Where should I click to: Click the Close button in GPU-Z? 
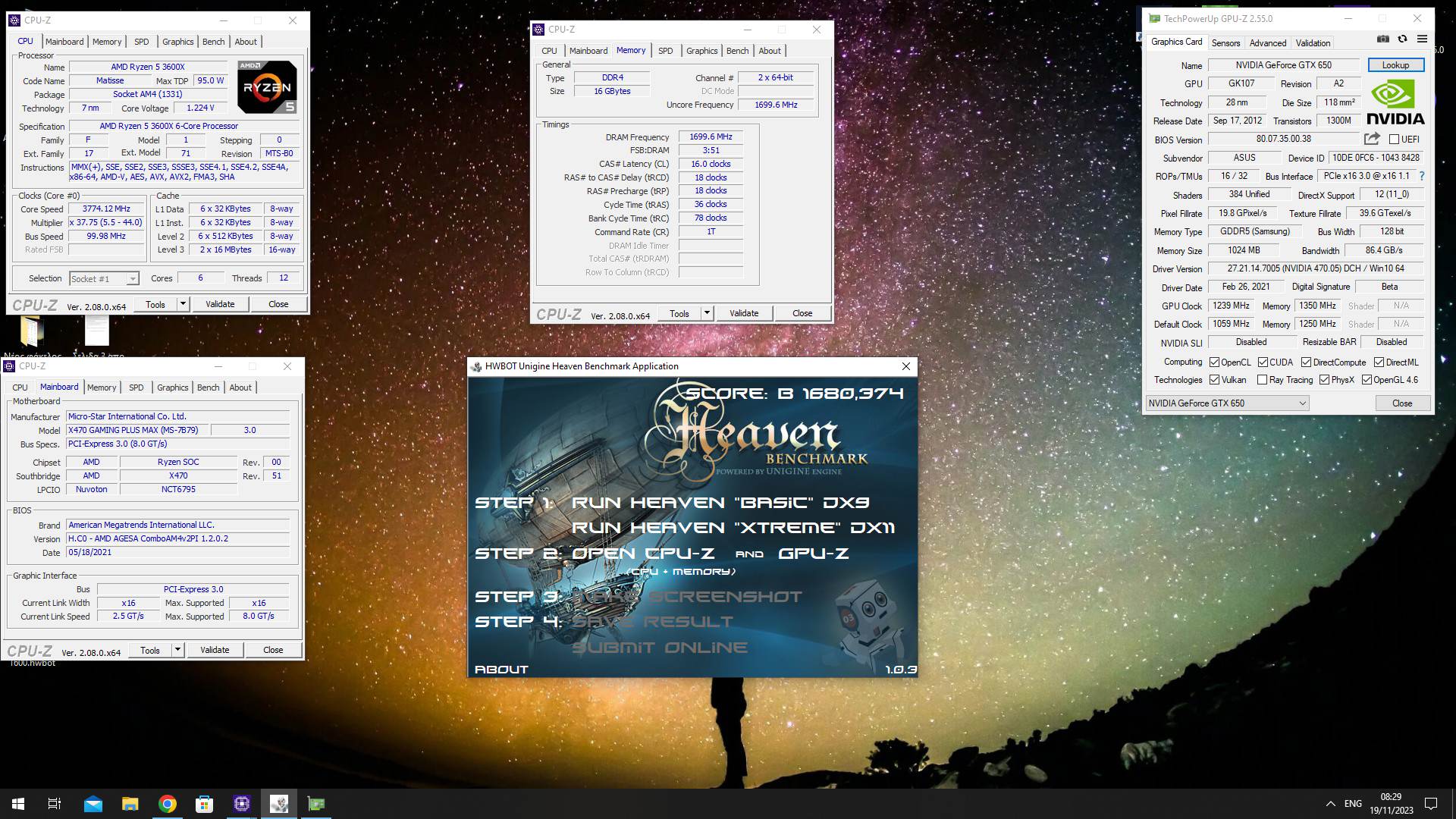click(x=1402, y=403)
